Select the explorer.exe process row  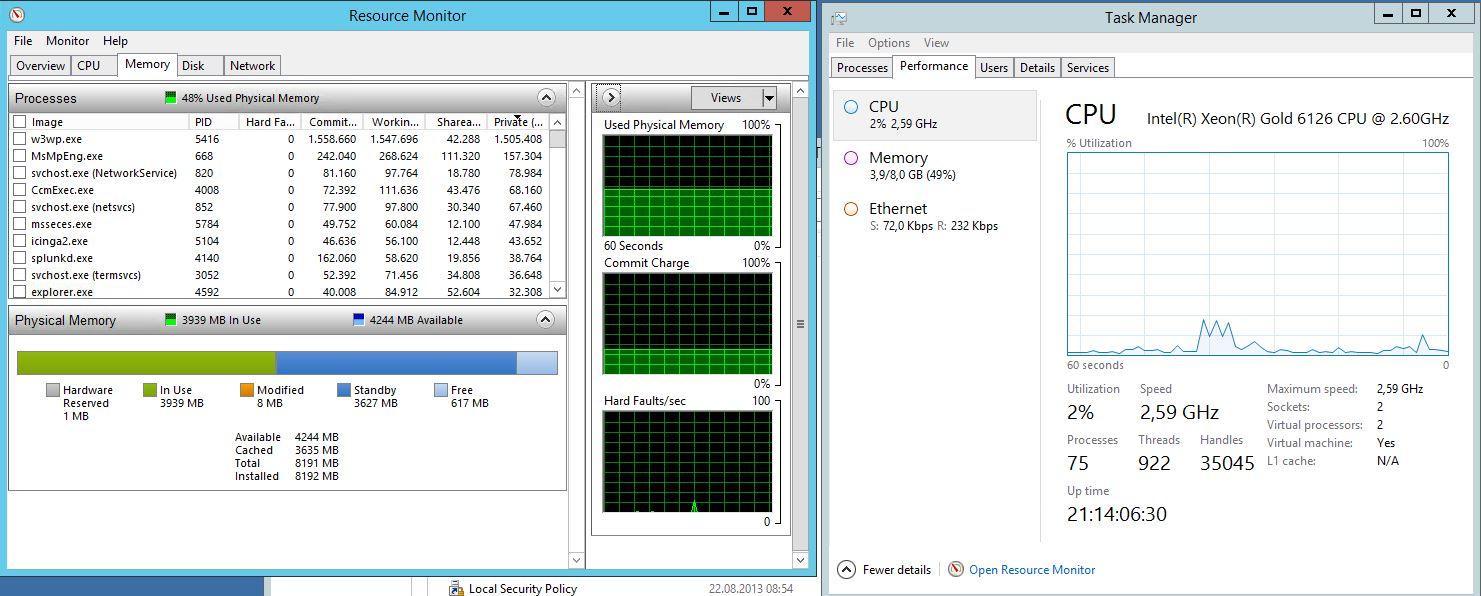point(279,292)
